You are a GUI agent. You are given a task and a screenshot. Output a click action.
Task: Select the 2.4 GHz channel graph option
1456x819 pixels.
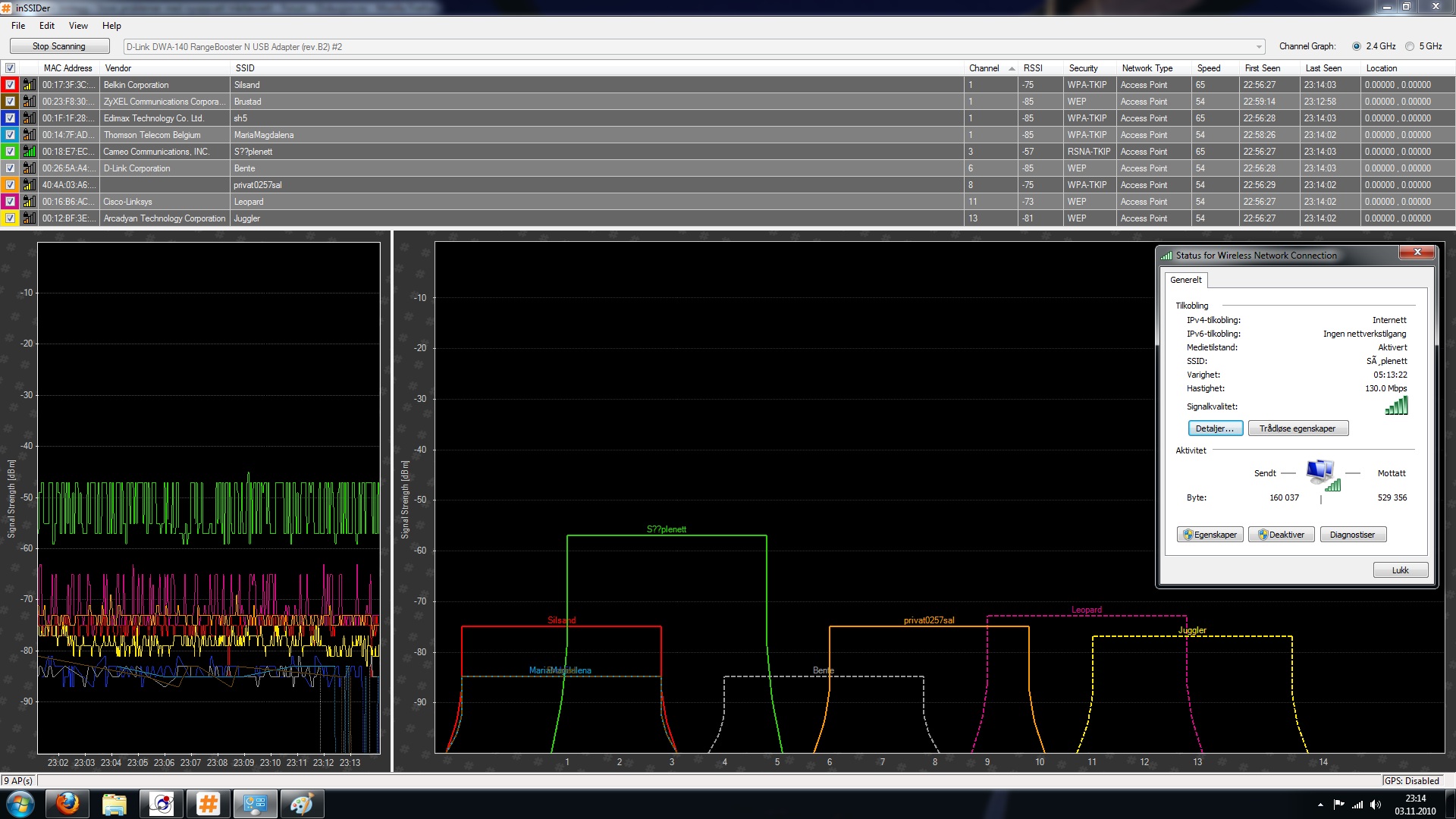[1357, 46]
